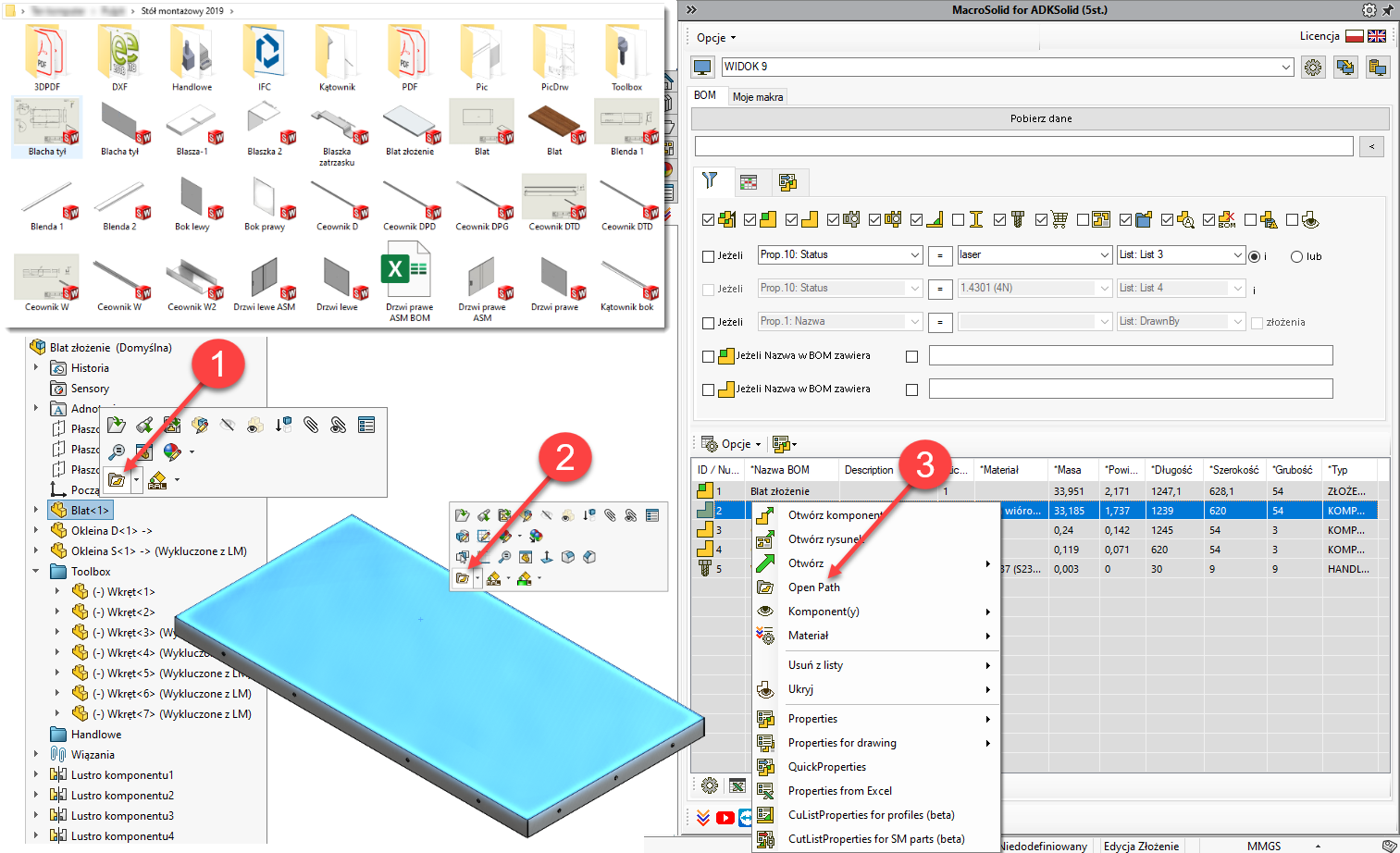Click the rightmost copy-view icon beside WIDOK 9
This screenshot has height=853, width=1400.
1378,68
